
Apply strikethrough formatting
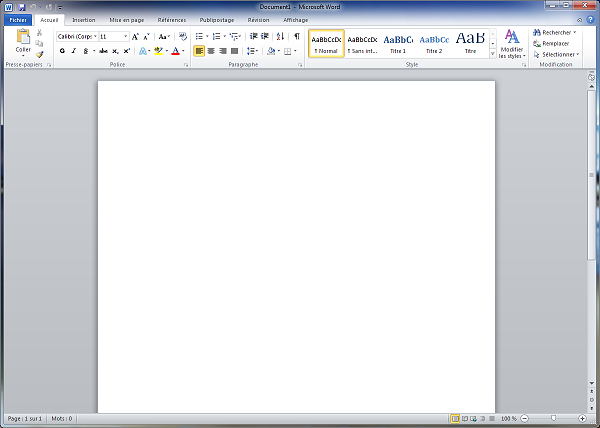point(103,50)
